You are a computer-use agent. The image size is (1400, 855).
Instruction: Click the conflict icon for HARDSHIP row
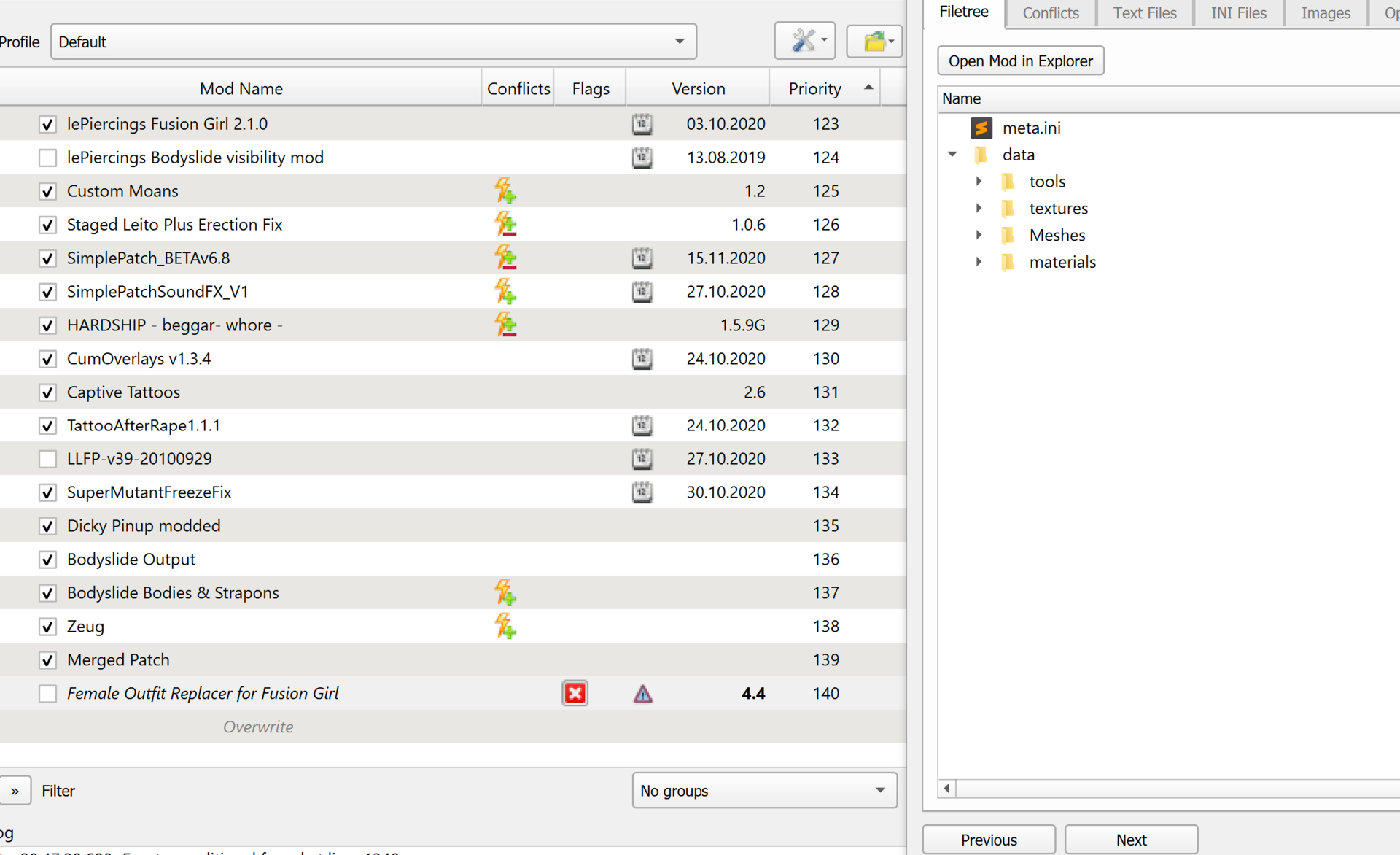(505, 325)
